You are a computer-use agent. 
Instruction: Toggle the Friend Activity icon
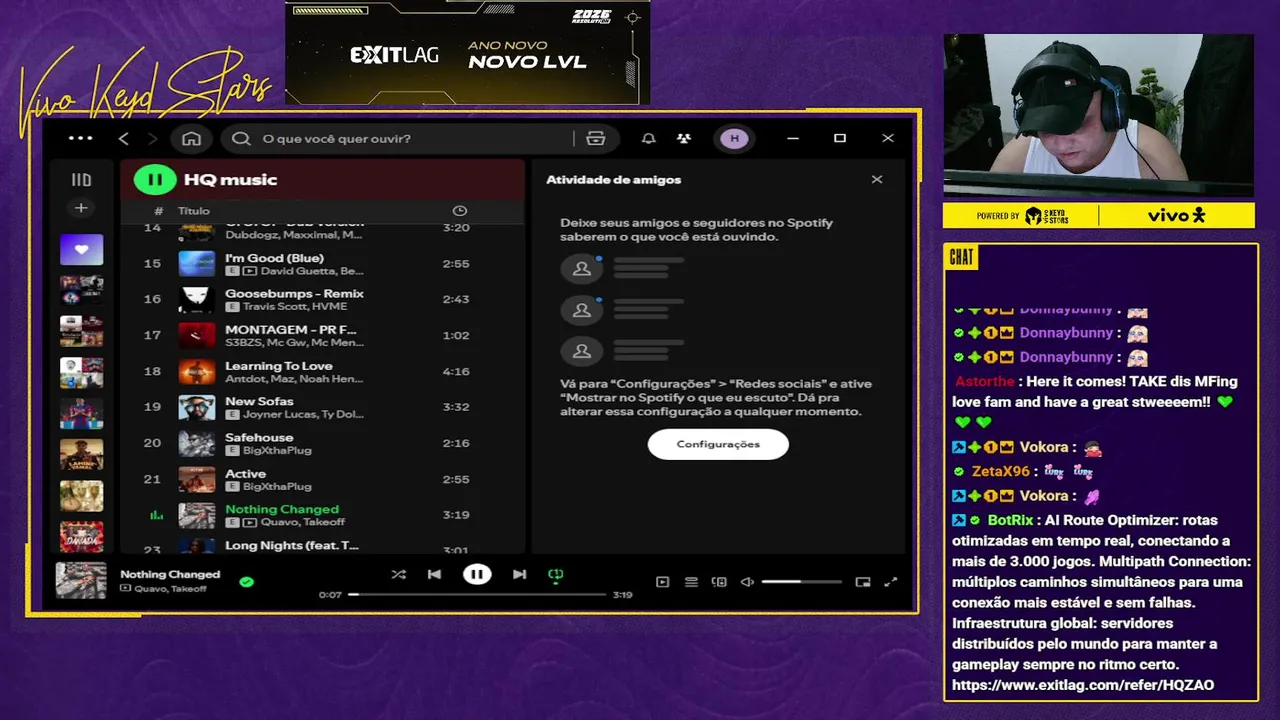click(683, 139)
